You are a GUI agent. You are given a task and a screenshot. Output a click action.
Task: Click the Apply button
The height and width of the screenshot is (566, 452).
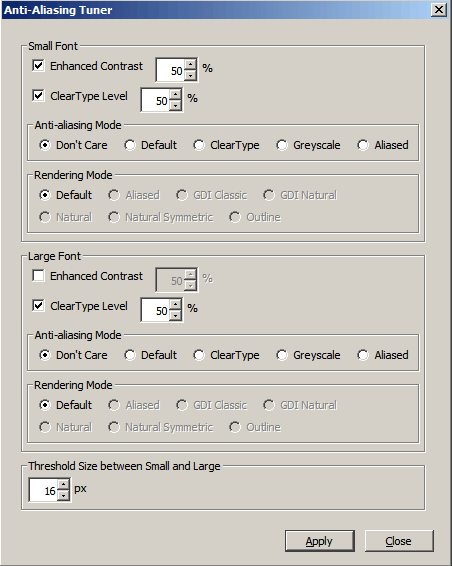(320, 541)
